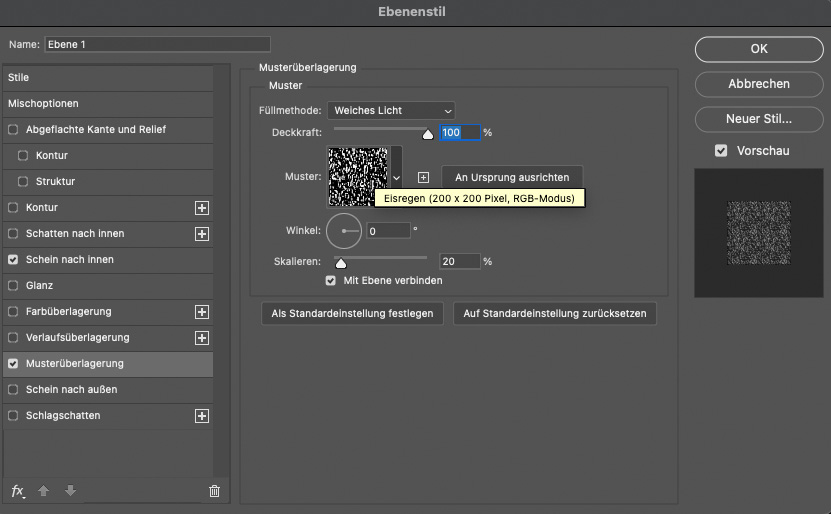Uncheck the Musterüberlagerung checkbox
This screenshot has height=514, width=831.
[x=13, y=364]
